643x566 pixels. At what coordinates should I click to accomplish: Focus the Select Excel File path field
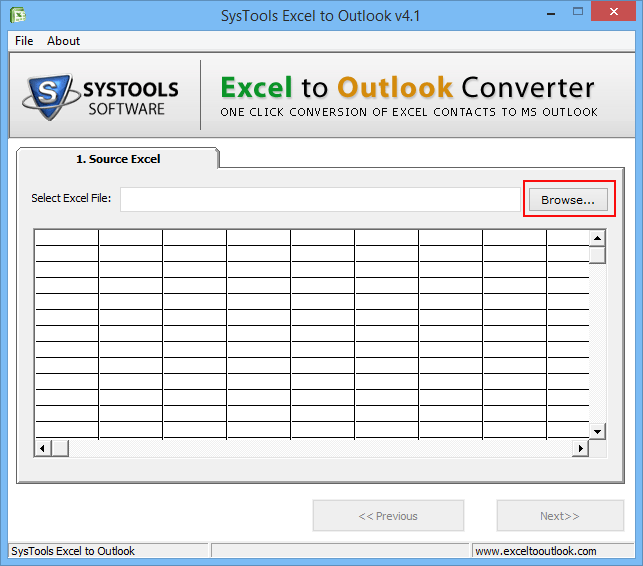point(320,199)
